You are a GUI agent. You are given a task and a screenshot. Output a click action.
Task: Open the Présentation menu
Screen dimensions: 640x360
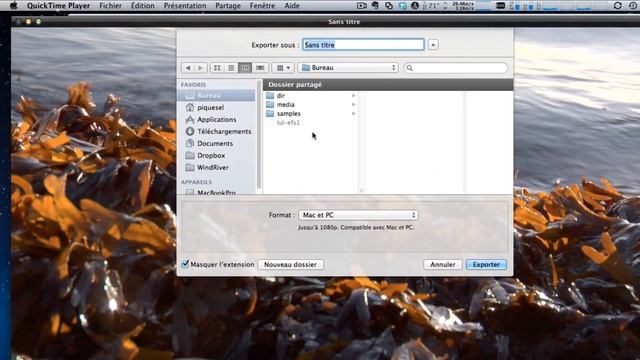point(185,6)
